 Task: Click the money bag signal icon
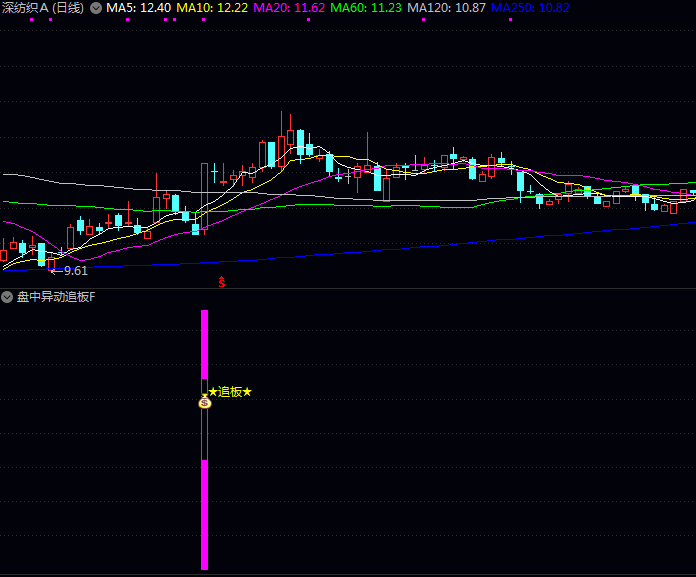pyautogui.click(x=205, y=402)
